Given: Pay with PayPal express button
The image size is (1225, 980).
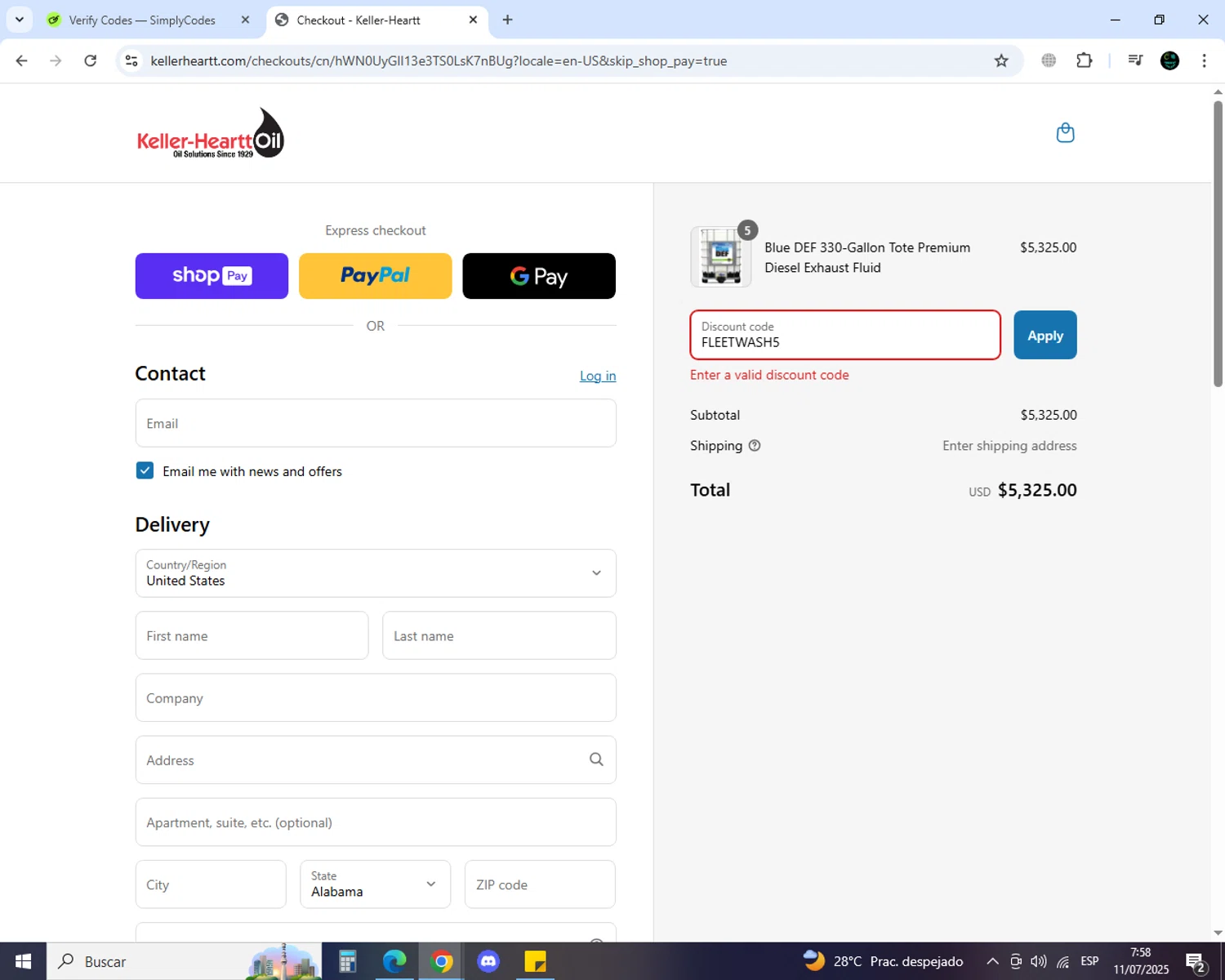Looking at the screenshot, I should pyautogui.click(x=375, y=276).
